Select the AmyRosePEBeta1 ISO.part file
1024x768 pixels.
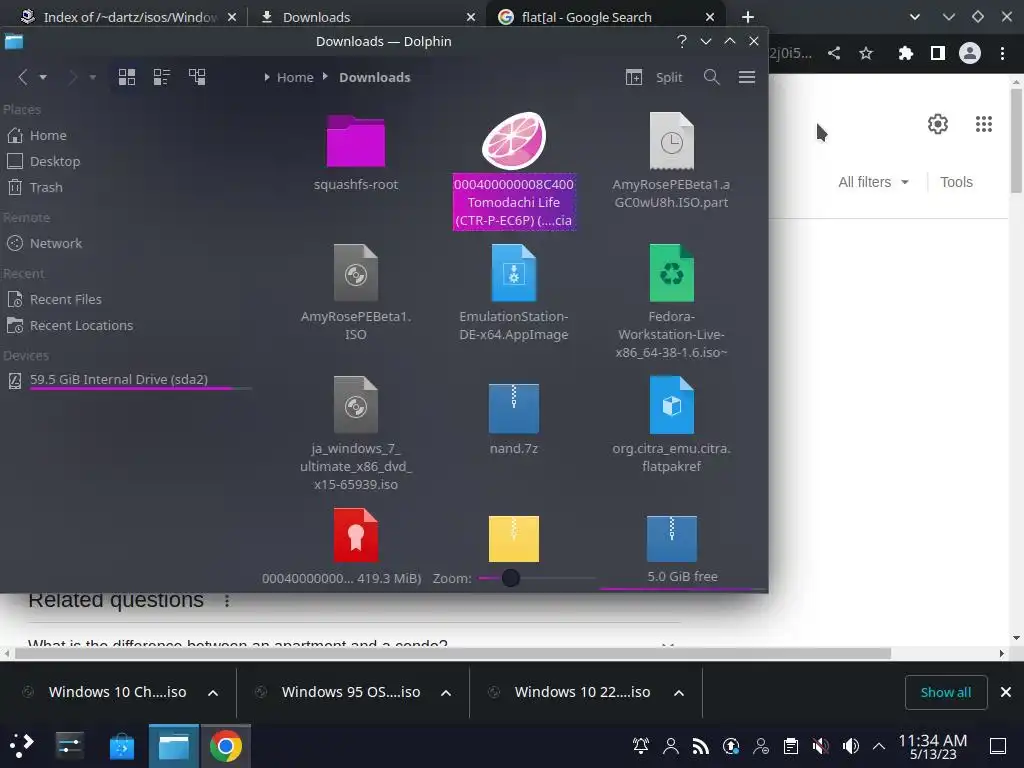(x=671, y=161)
